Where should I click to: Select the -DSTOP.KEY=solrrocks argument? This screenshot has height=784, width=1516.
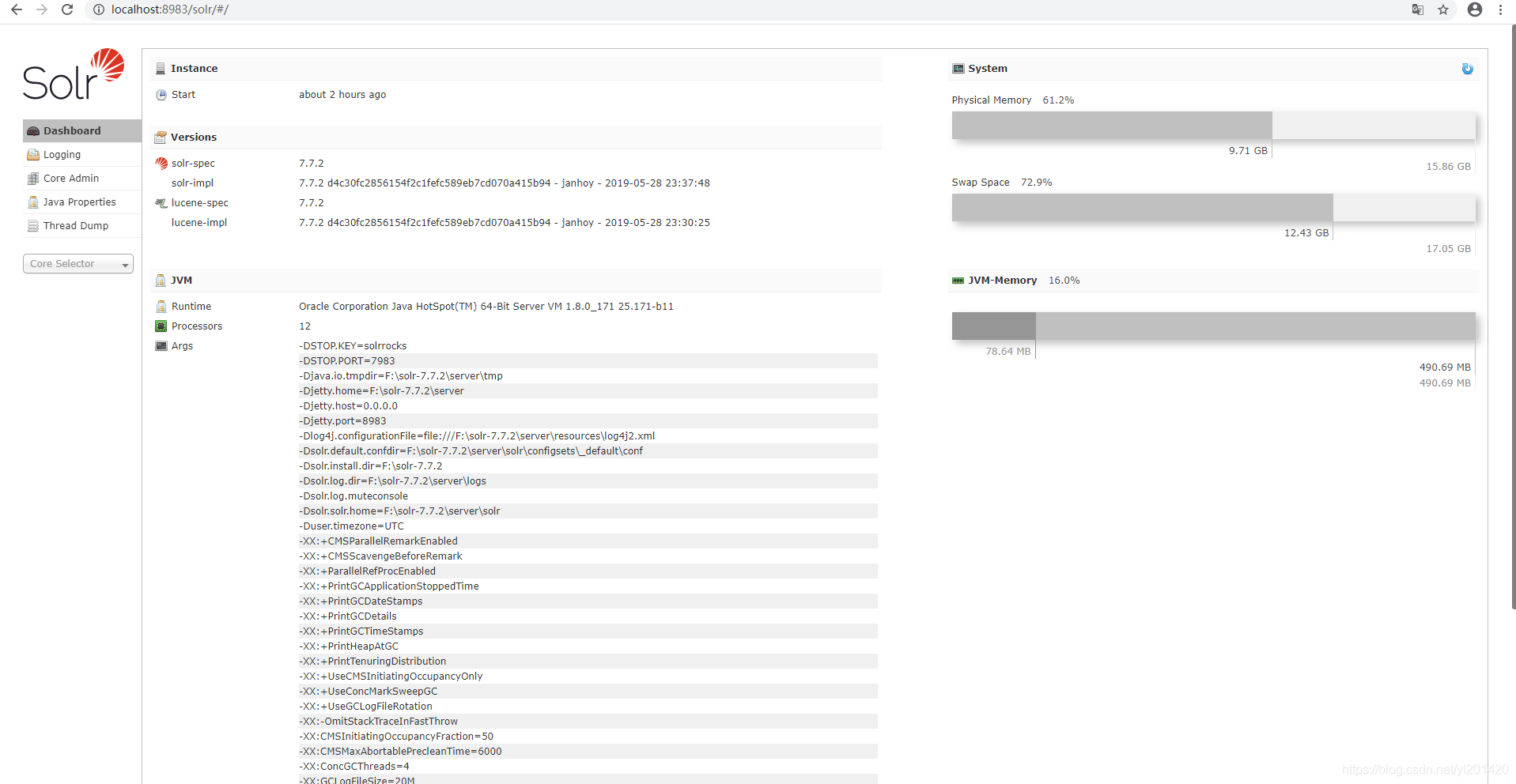pos(353,346)
